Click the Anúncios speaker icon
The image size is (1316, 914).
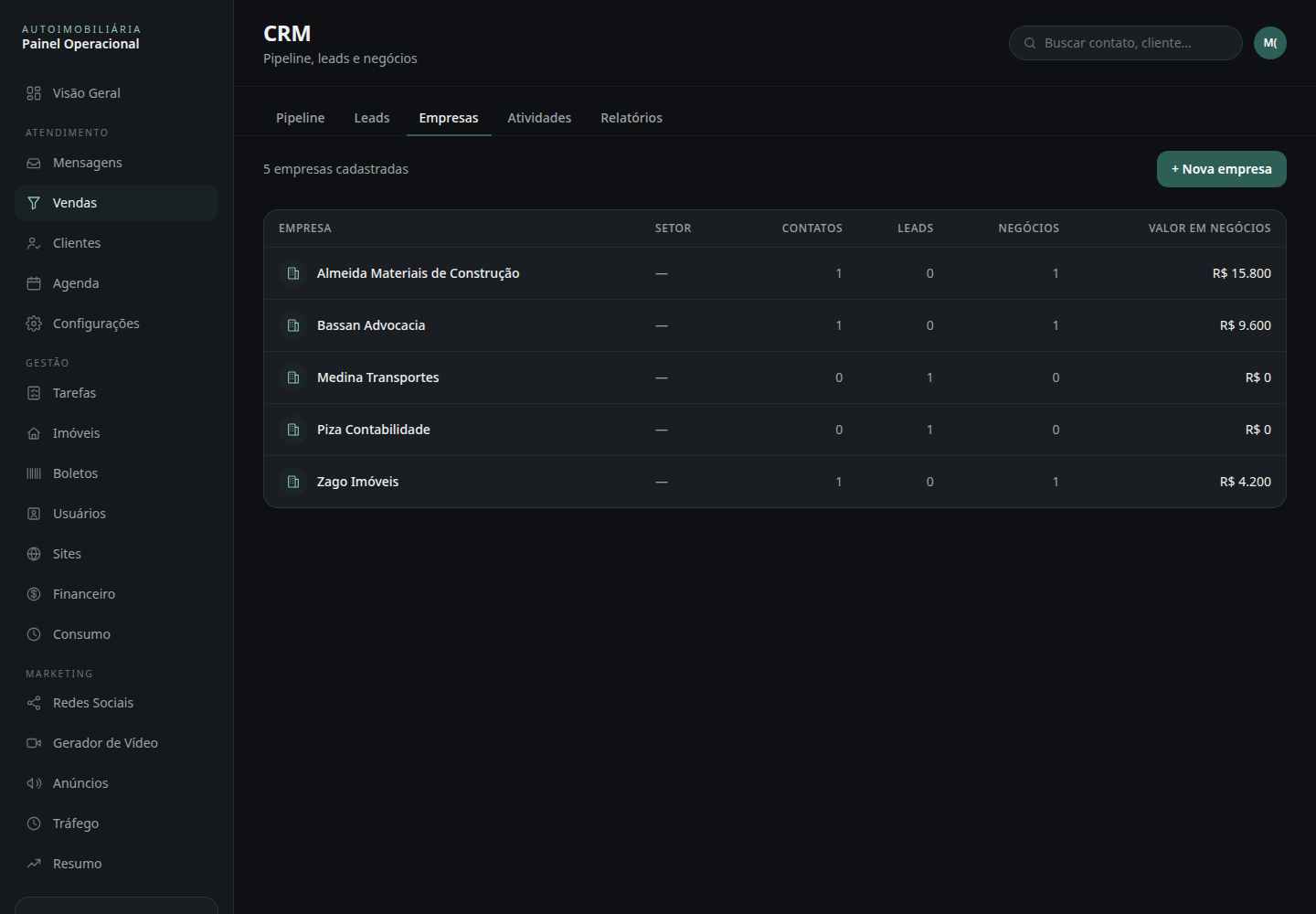(x=34, y=783)
